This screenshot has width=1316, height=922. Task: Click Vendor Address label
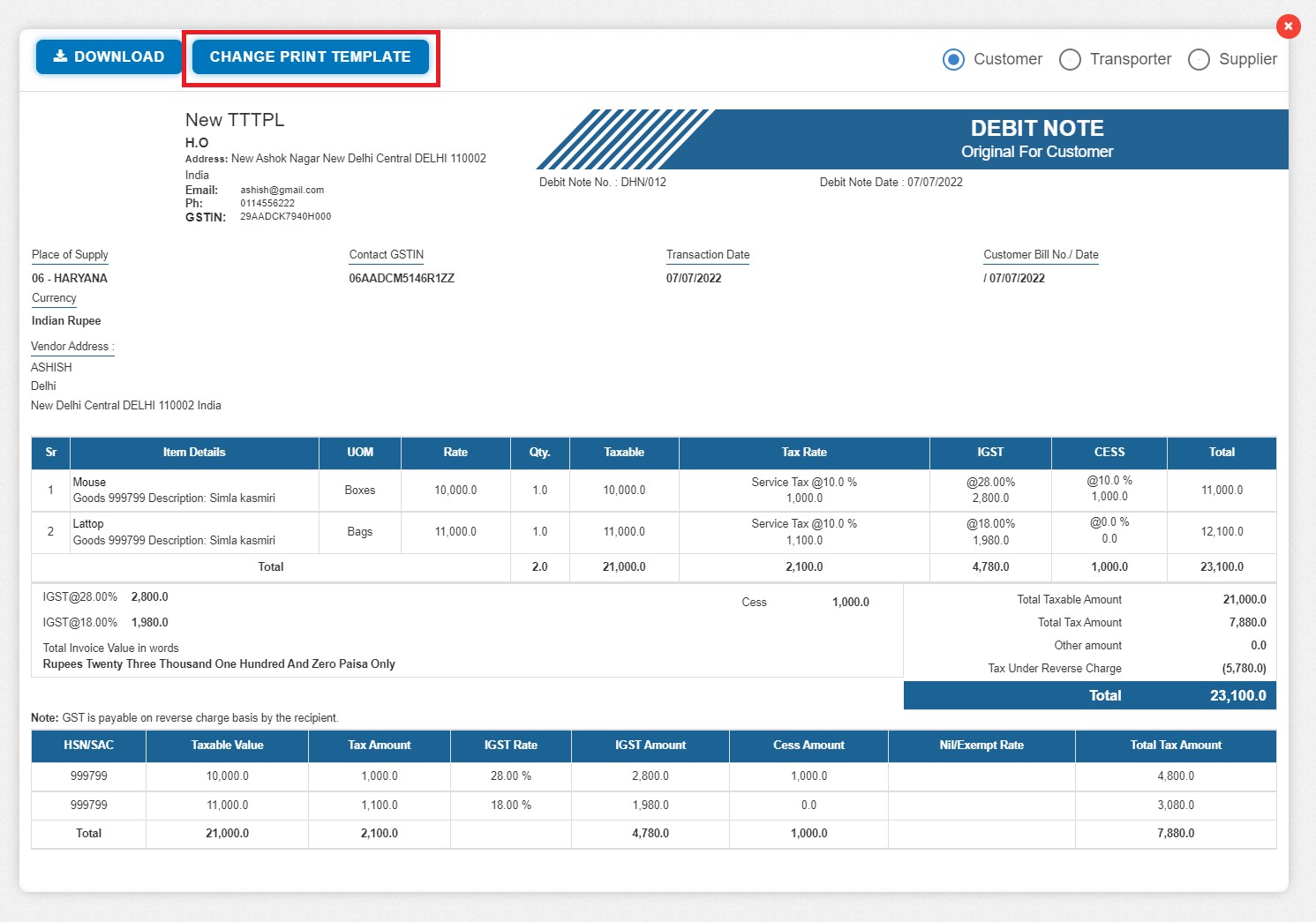[72, 346]
